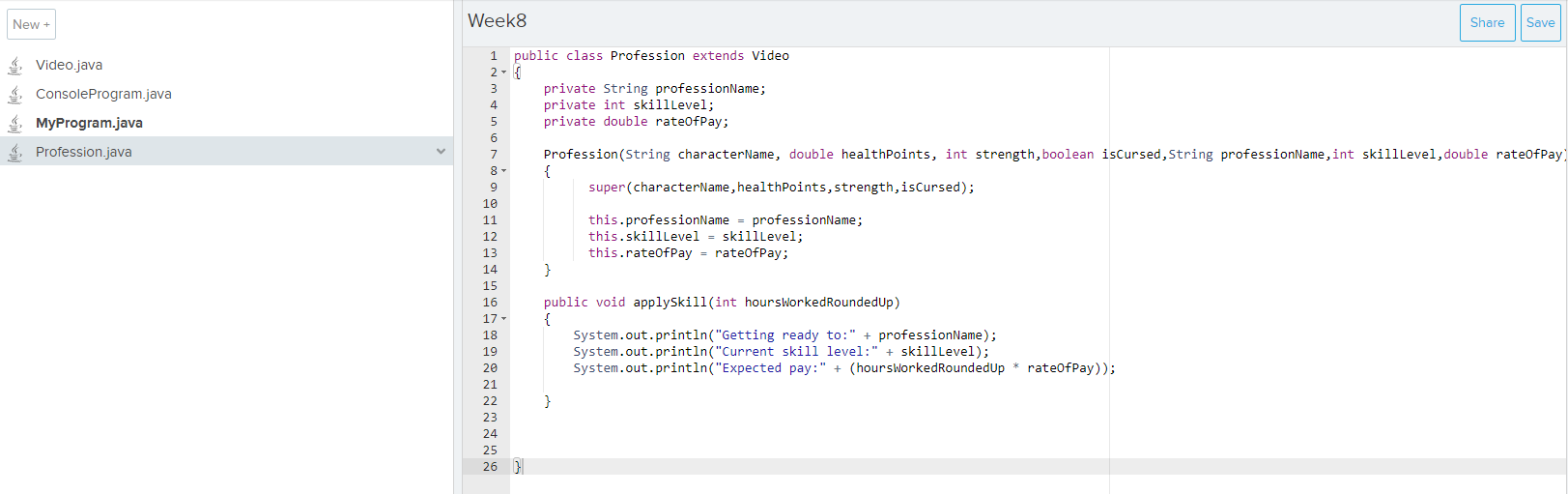Image resolution: width=1568 pixels, height=494 pixels.
Task: Click the applySkill method signature
Action: coord(722,303)
